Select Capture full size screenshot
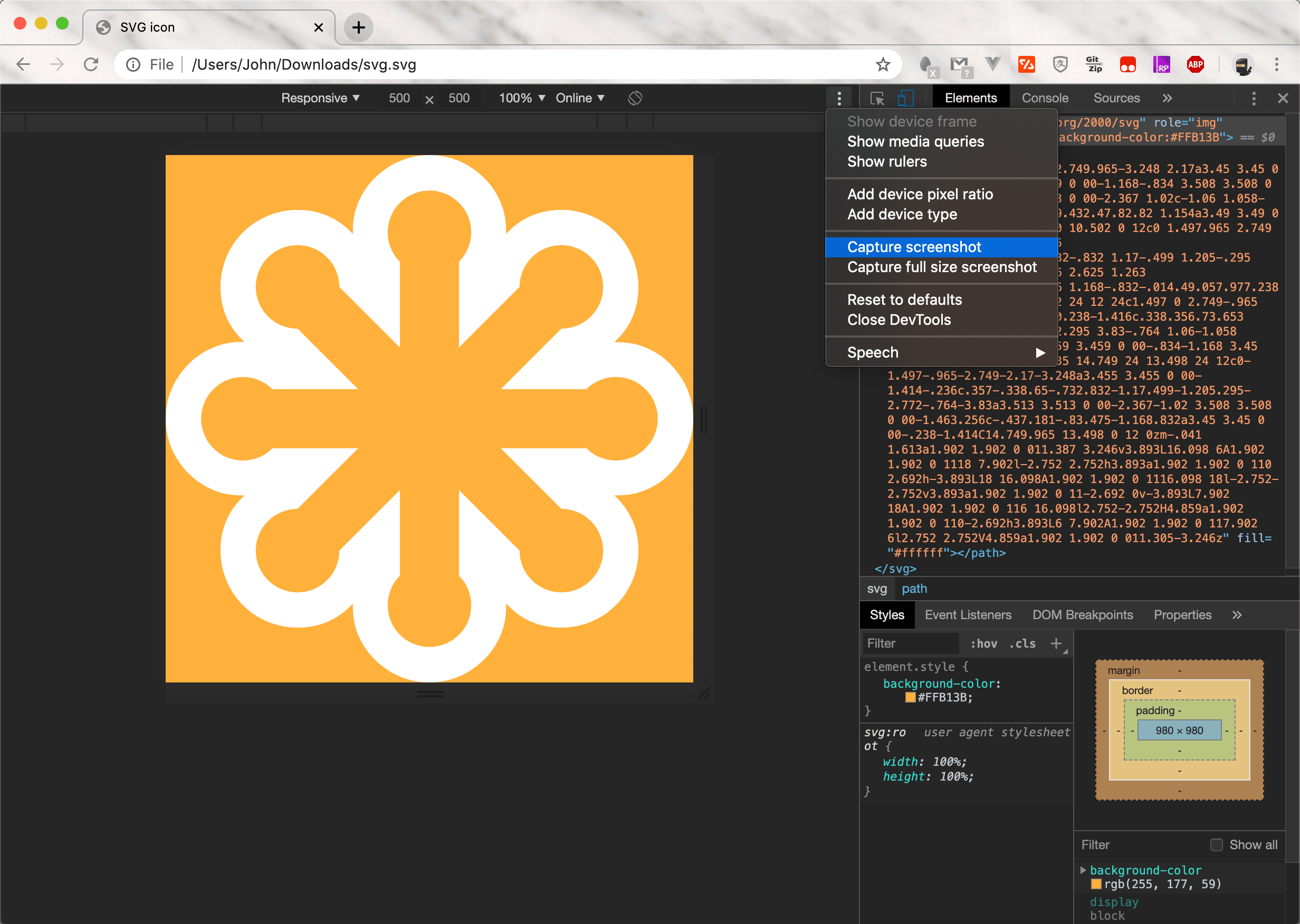This screenshot has width=1300, height=924. [941, 267]
